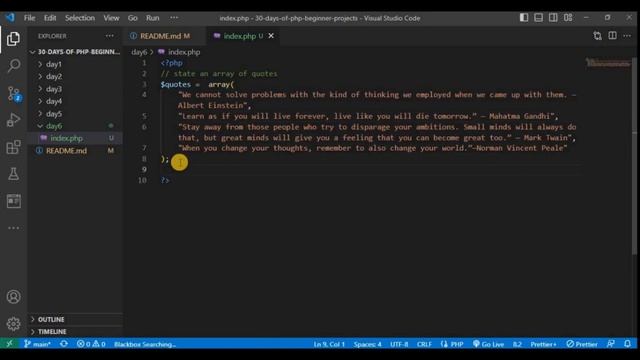Viewport: 640px width, 360px height.
Task: Collapse the 30-DAYS-OF-PHP-BEGINN... root folder
Action: 75,52
